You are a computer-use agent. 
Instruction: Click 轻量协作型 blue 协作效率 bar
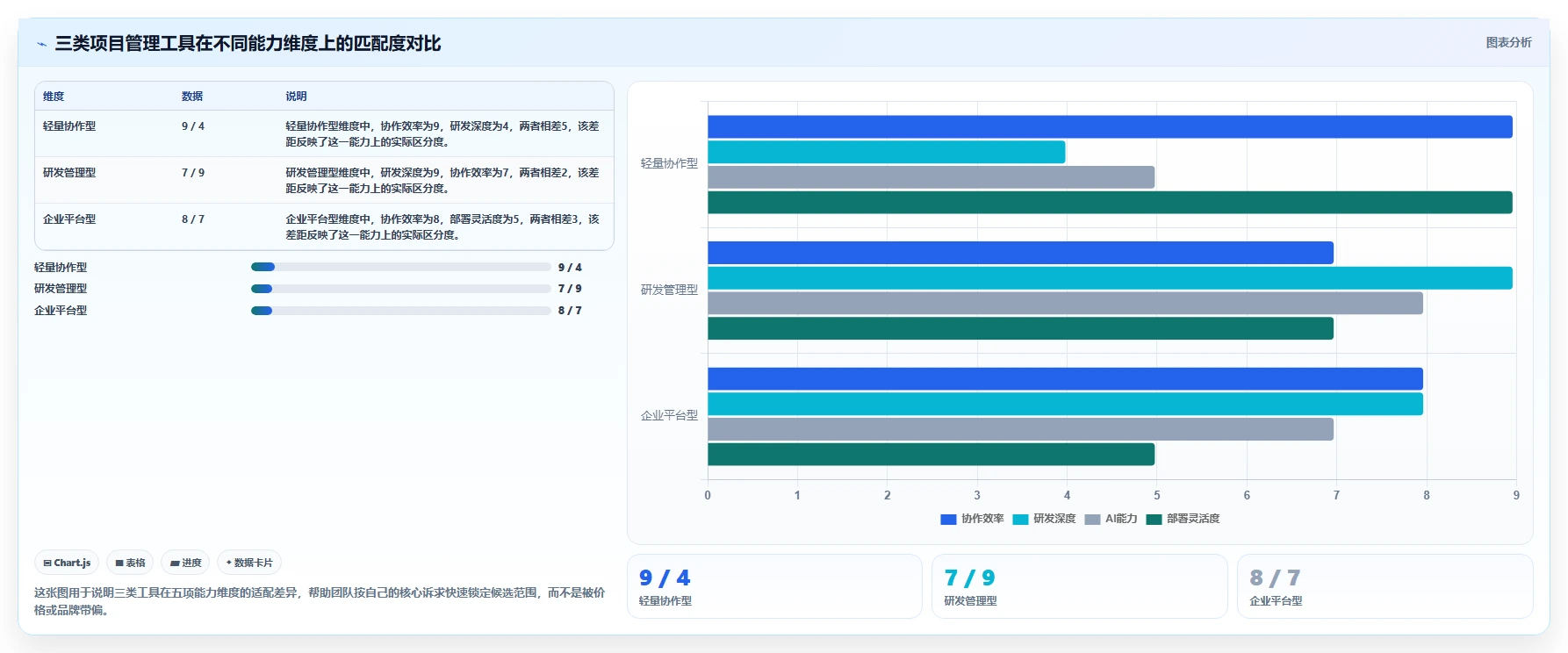[1110, 126]
